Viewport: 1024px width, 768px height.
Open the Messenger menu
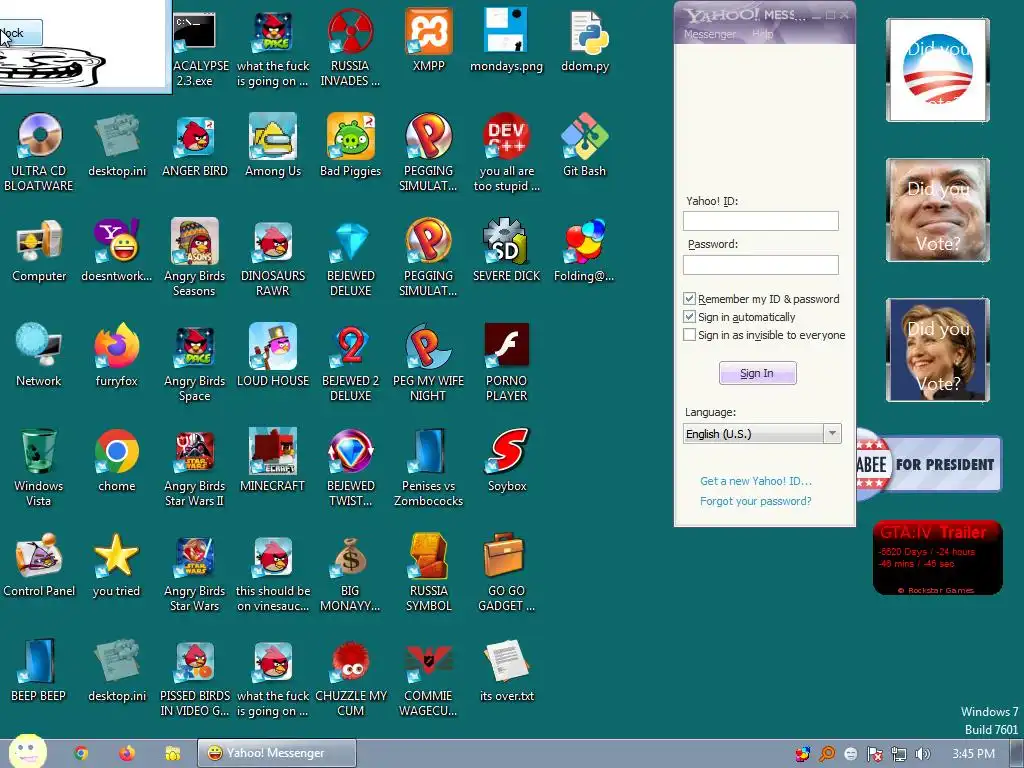(x=709, y=35)
